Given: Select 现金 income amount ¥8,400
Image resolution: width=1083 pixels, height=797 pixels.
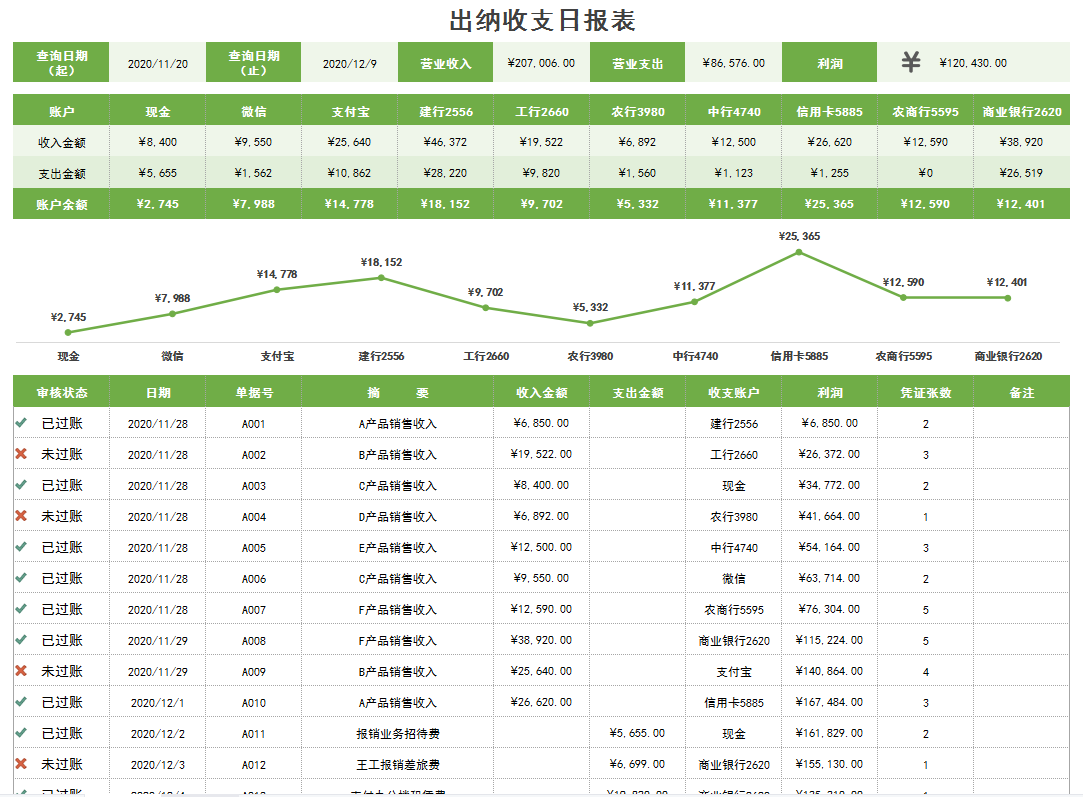Looking at the screenshot, I should tap(157, 142).
